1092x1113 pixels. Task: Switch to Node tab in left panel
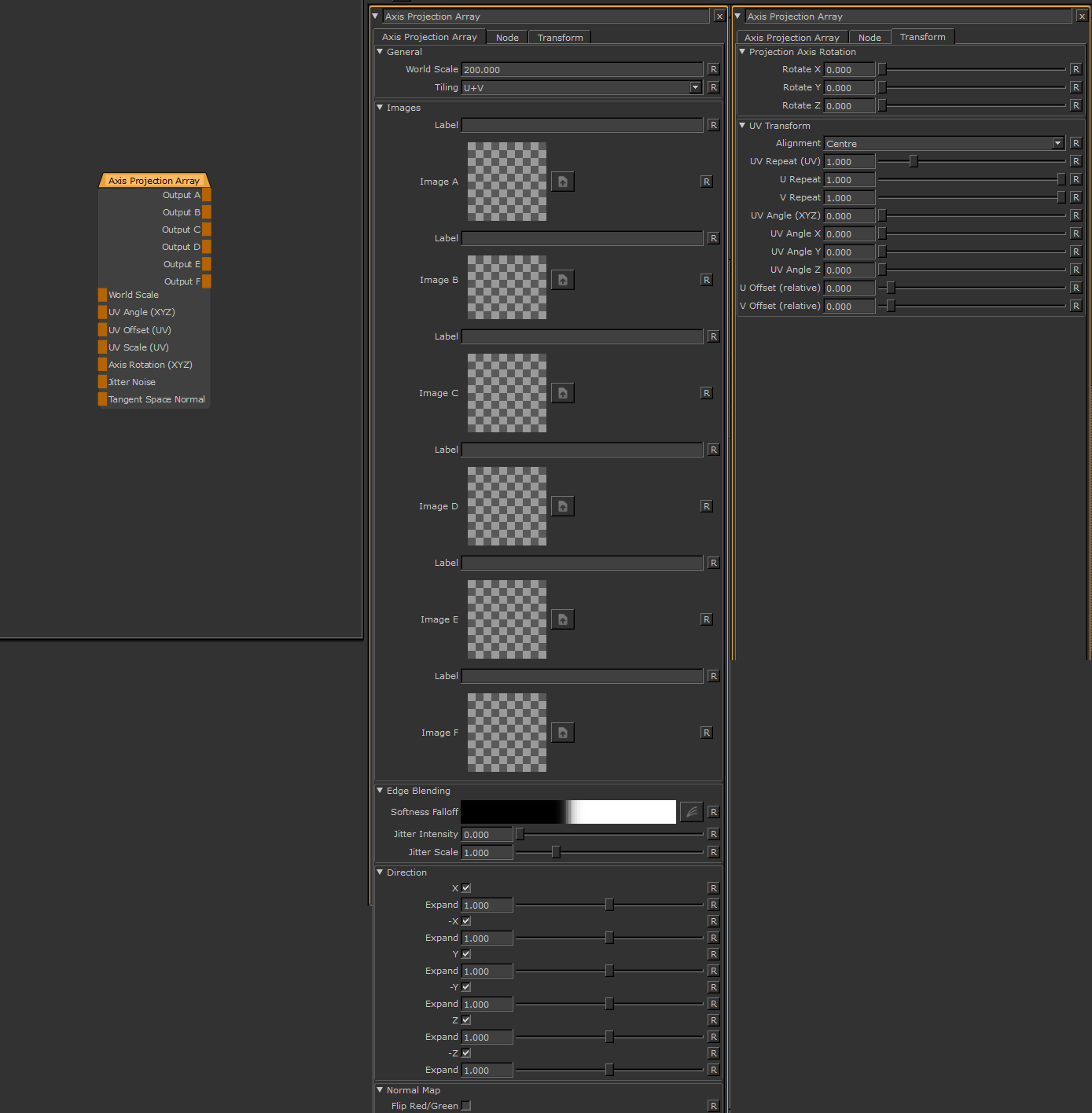(507, 37)
